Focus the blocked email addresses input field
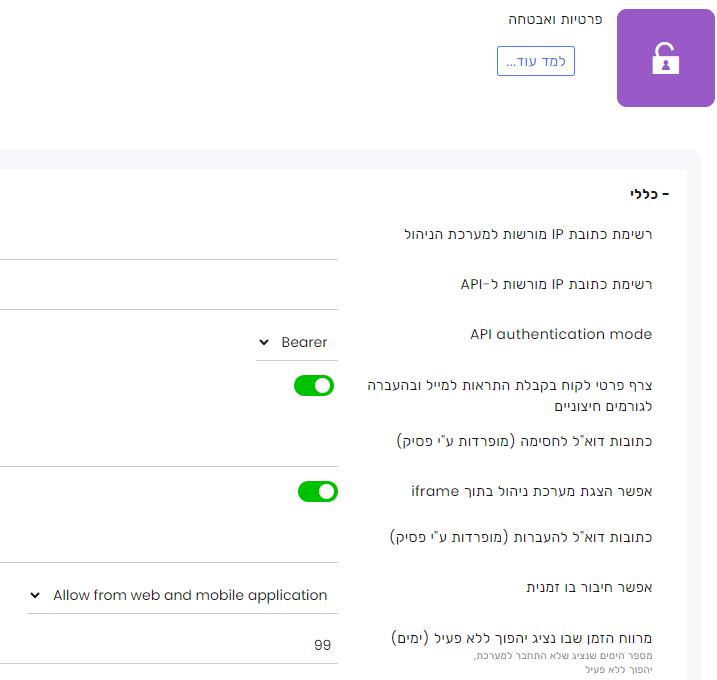Image resolution: width=717 pixels, height=680 pixels. (169, 450)
